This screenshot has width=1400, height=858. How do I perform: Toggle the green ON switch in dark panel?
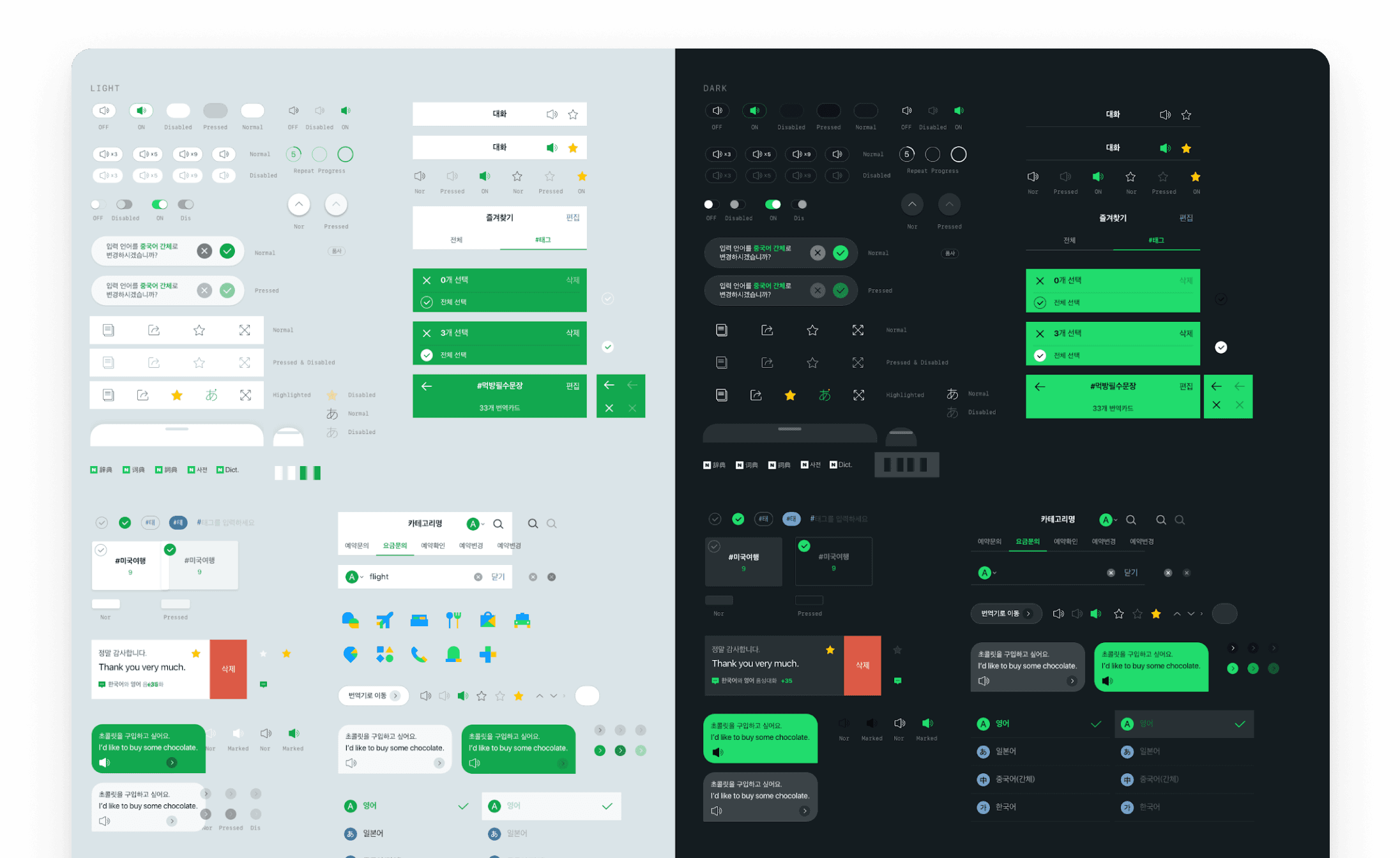(x=773, y=204)
